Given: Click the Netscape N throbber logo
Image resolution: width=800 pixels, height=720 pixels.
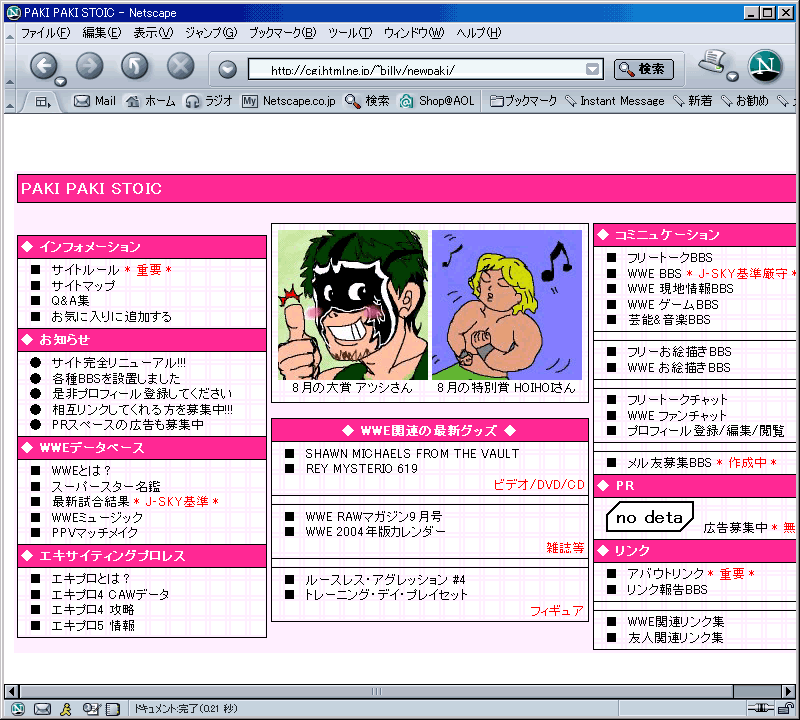Looking at the screenshot, I should coord(765,66).
